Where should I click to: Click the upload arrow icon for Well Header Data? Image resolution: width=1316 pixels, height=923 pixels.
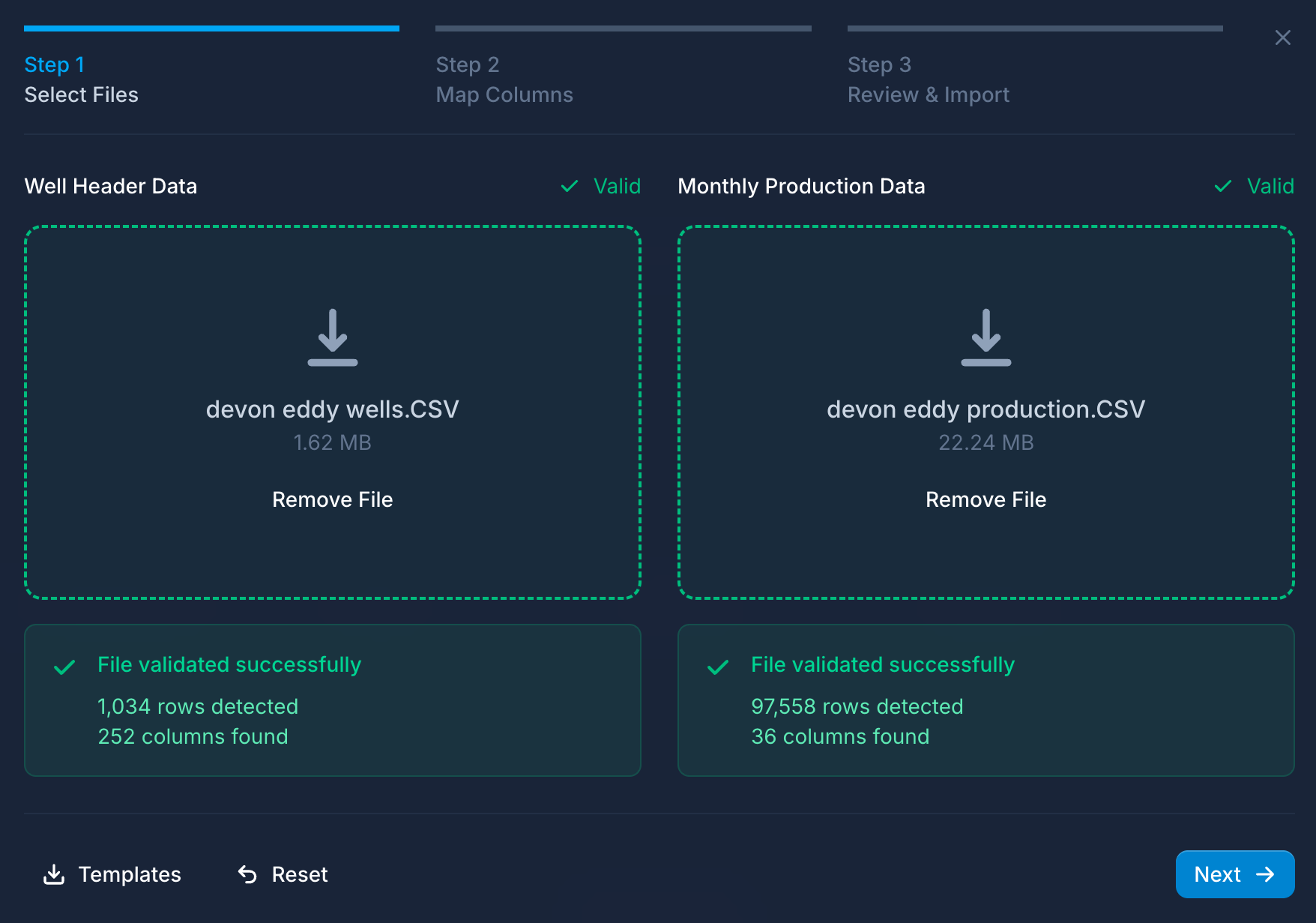[332, 337]
